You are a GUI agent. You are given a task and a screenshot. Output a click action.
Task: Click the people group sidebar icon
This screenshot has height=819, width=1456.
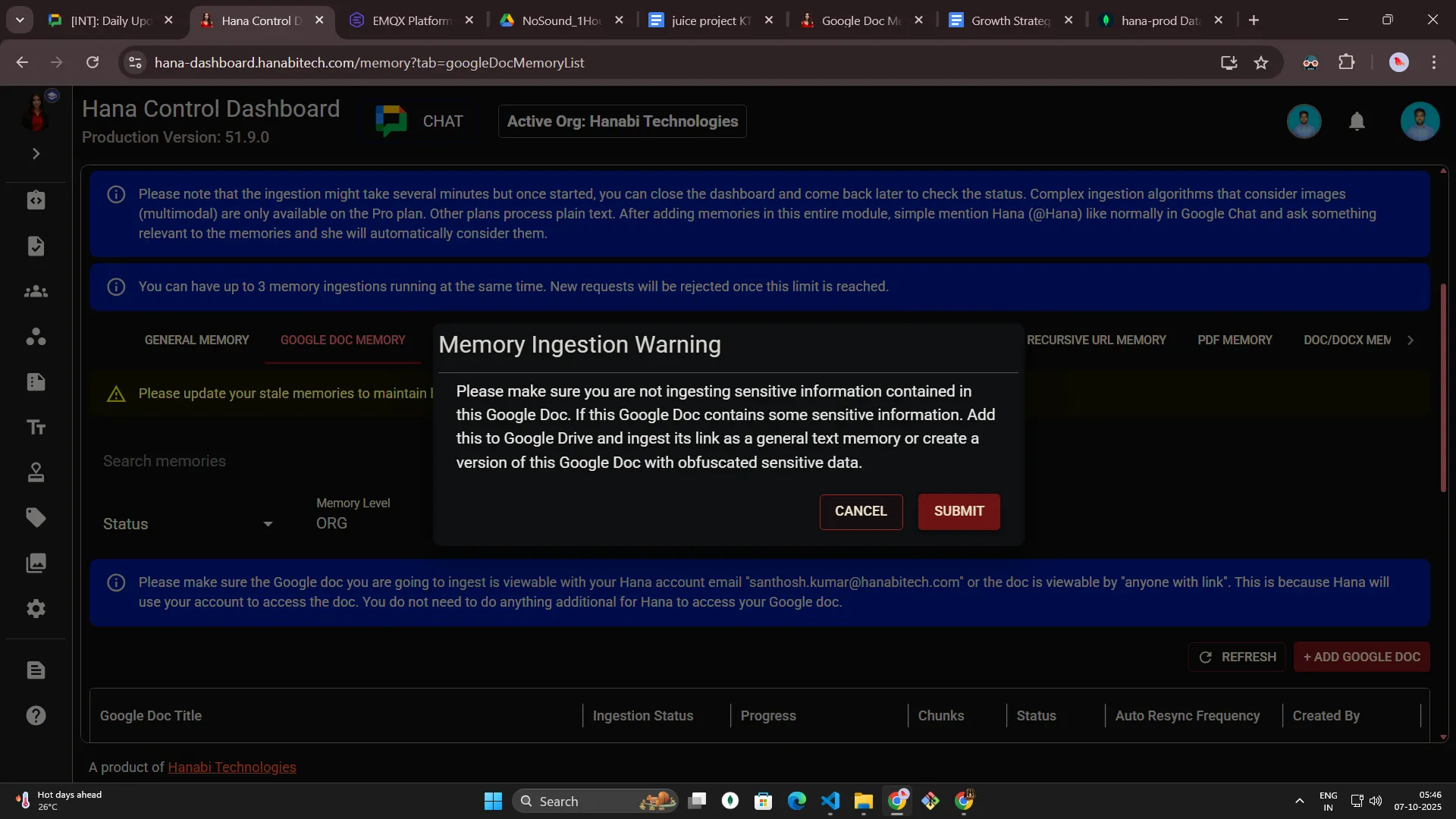36,292
